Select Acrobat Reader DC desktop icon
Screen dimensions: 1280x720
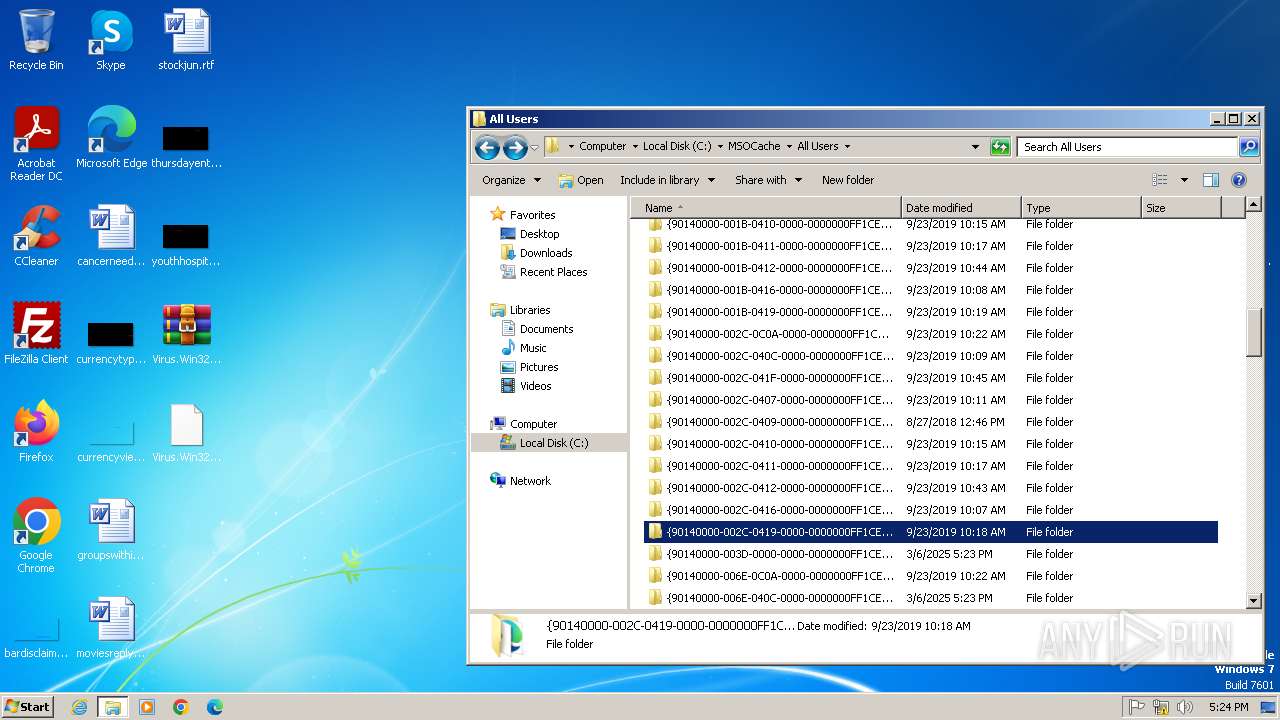coord(36,145)
